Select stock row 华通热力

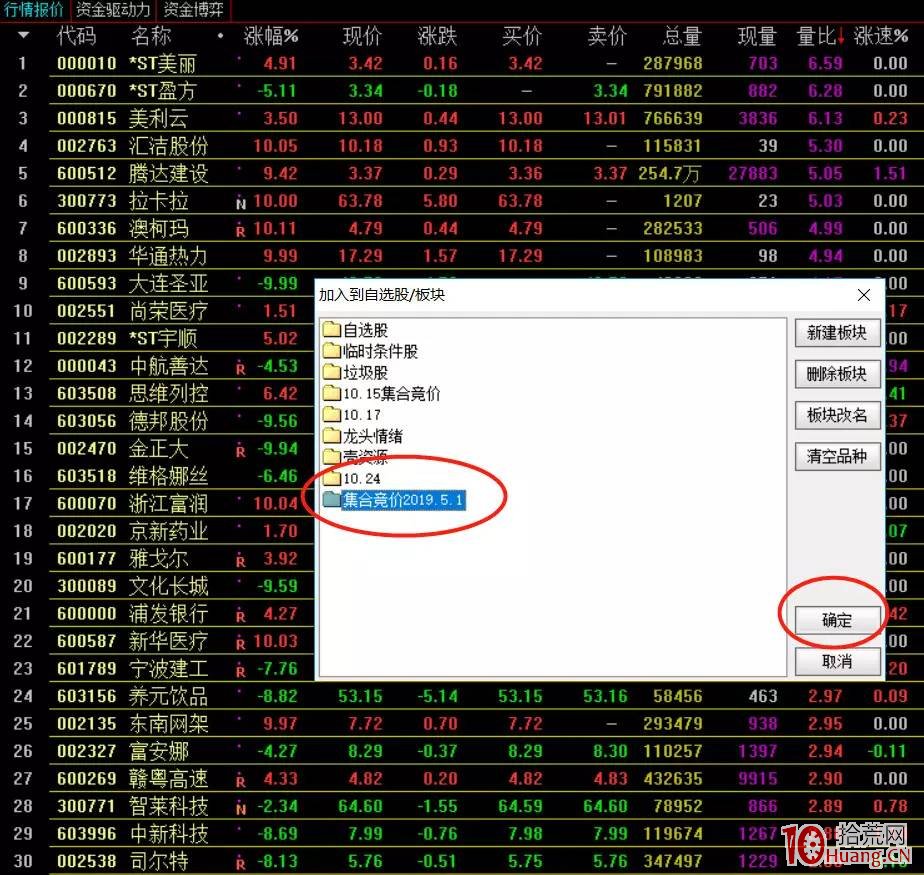point(462,256)
